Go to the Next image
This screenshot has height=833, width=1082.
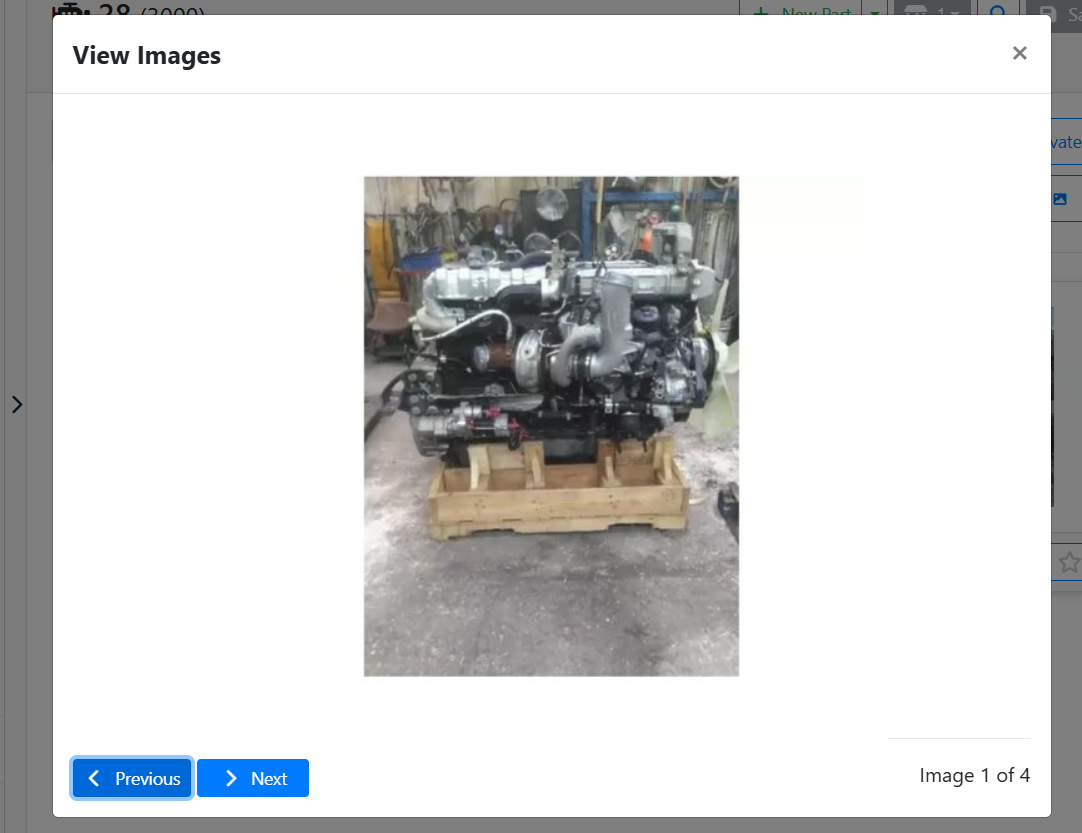(x=253, y=778)
